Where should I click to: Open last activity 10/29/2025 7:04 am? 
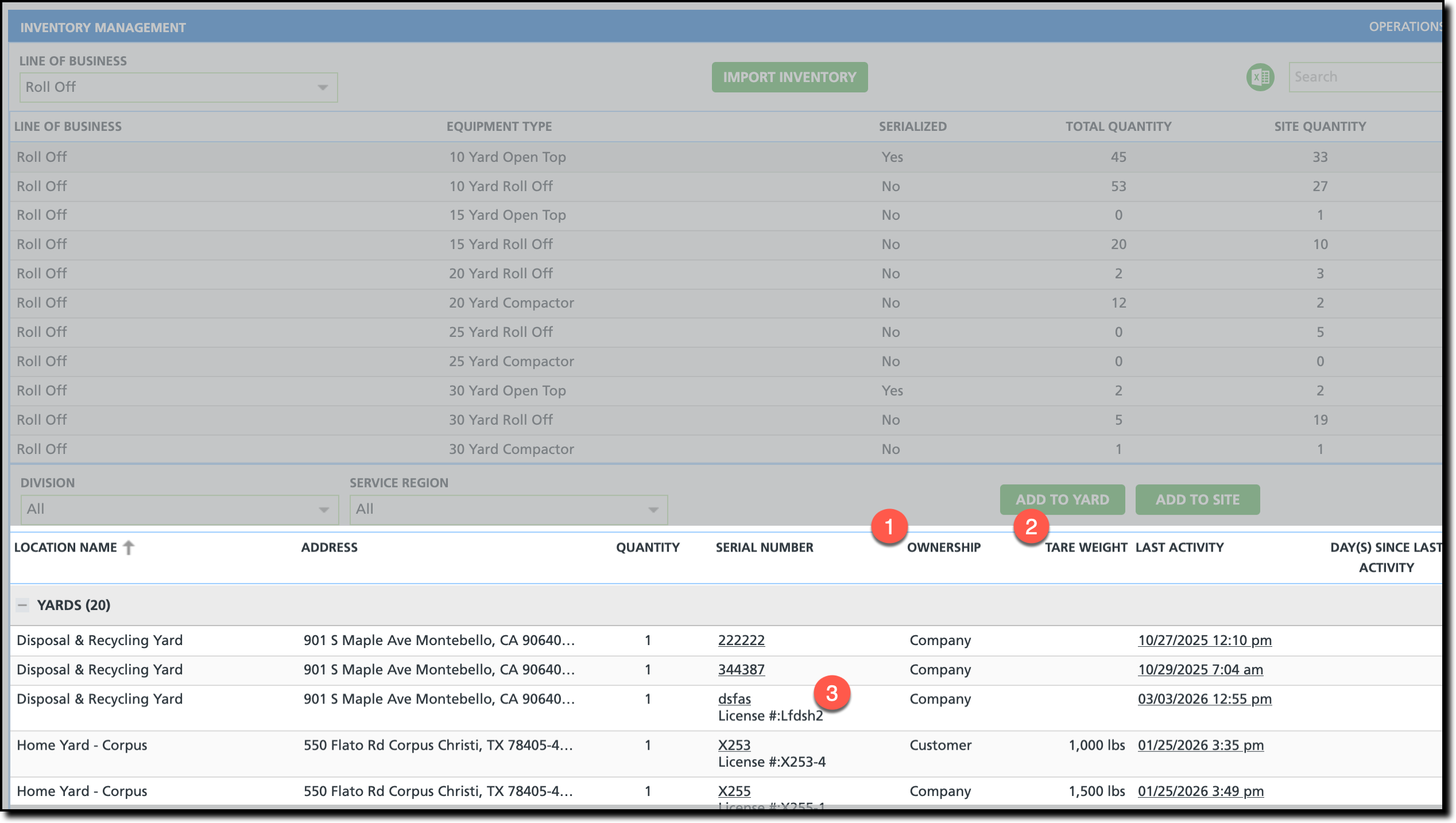pyautogui.click(x=1201, y=669)
